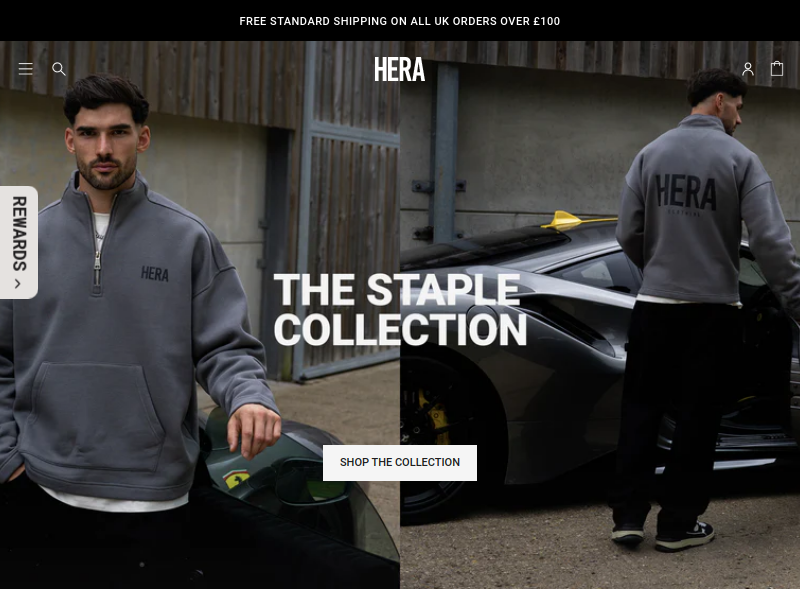Expand the Rewards tab chevron arrow

pyautogui.click(x=18, y=284)
